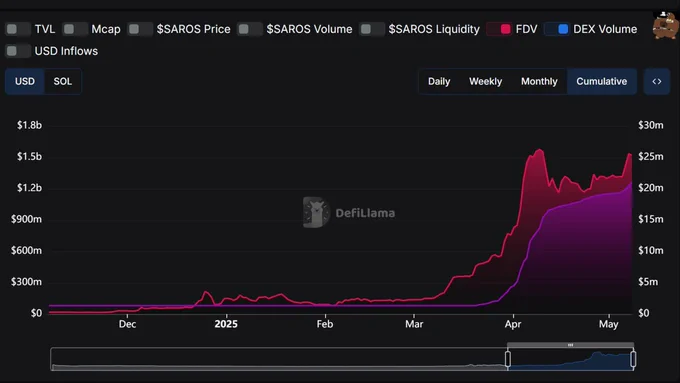Click the embed code icon button
This screenshot has width=680, height=383.
[x=657, y=82]
